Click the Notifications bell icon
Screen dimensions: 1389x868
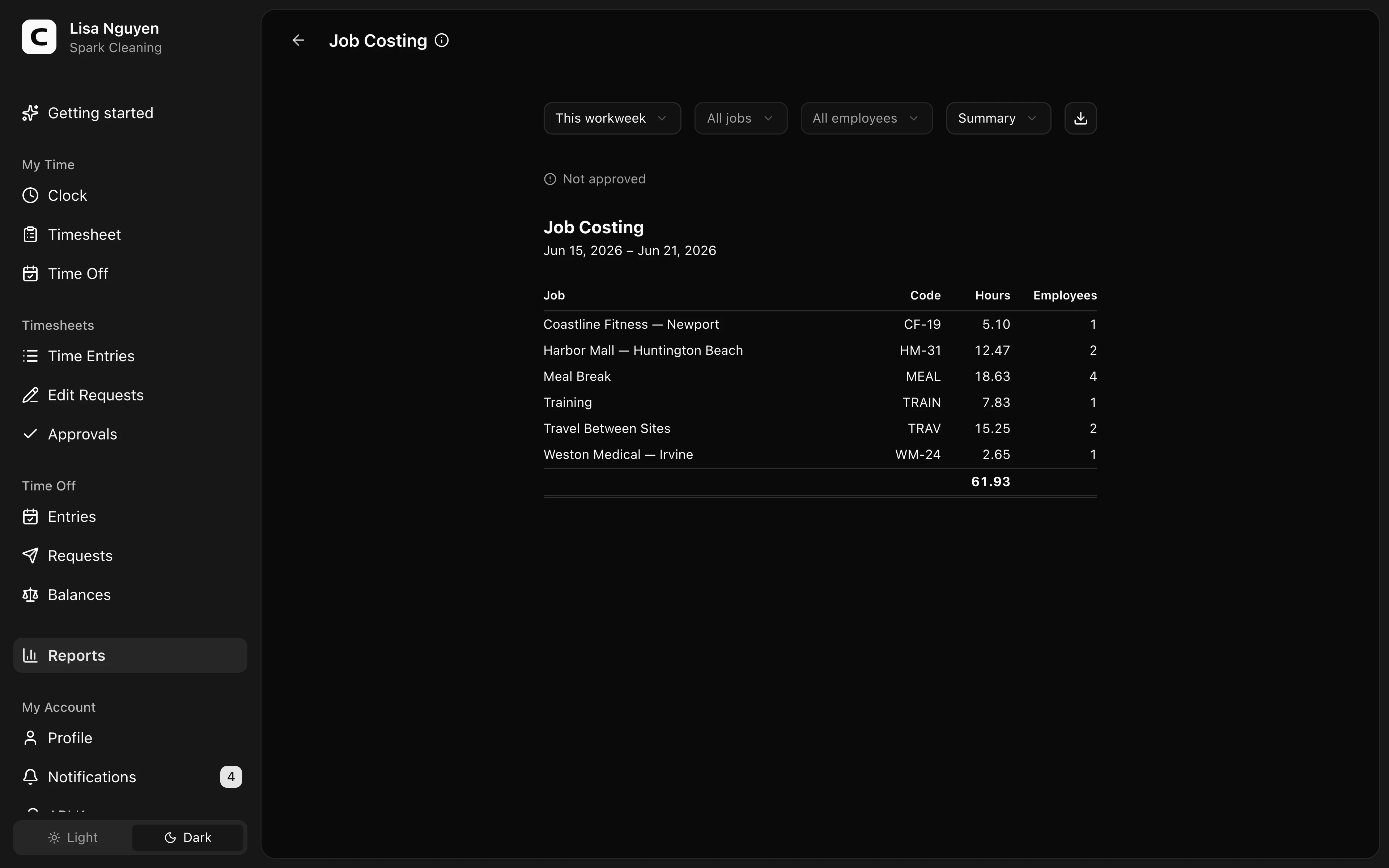click(30, 777)
